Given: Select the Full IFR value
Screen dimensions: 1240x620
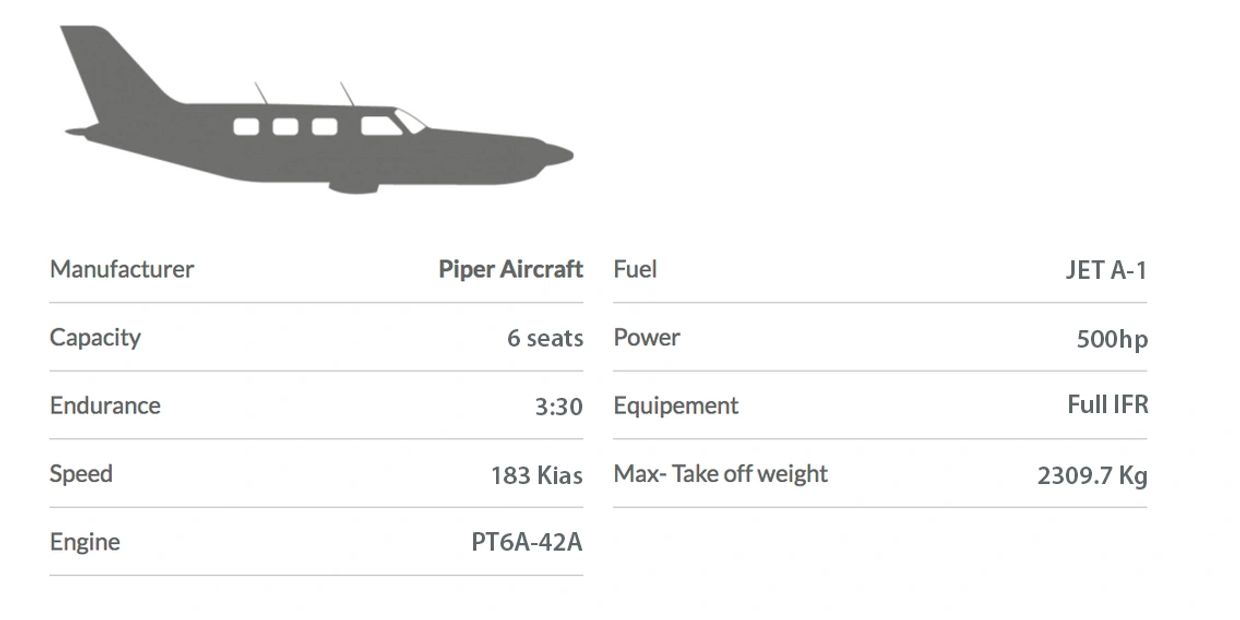Looking at the screenshot, I should coord(1107,404).
